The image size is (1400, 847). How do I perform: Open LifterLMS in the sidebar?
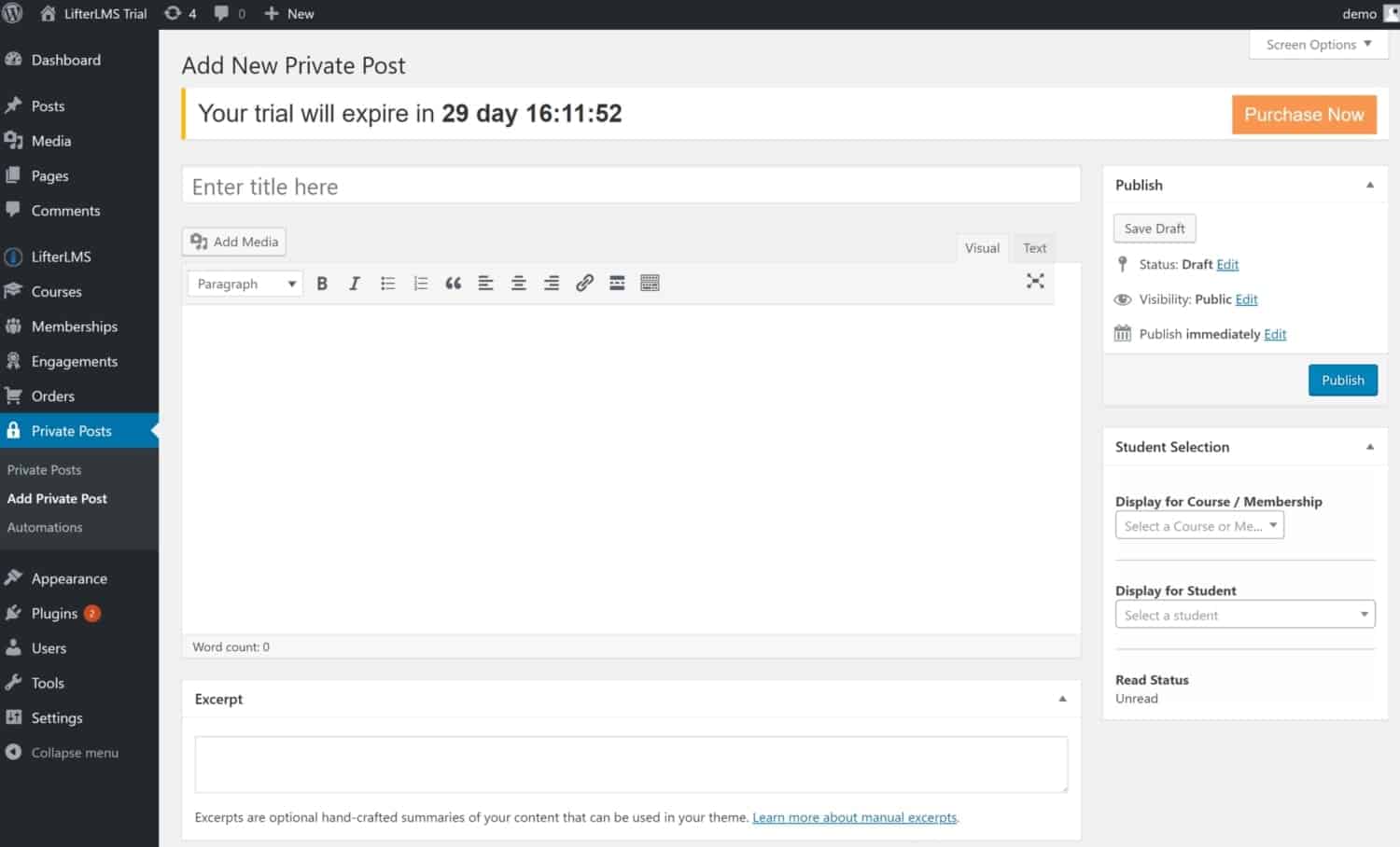79,257
